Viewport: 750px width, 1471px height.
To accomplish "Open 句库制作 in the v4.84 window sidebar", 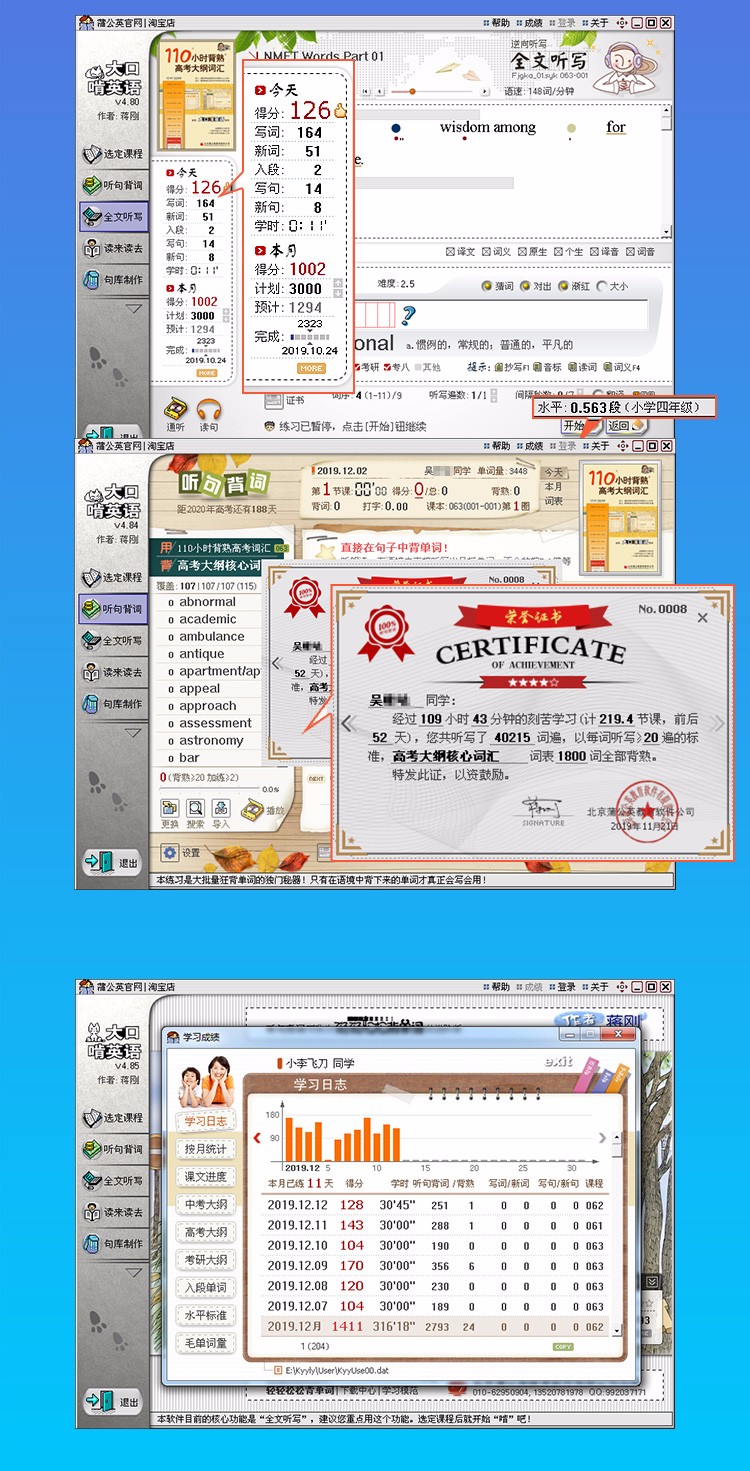I will click(x=113, y=704).
